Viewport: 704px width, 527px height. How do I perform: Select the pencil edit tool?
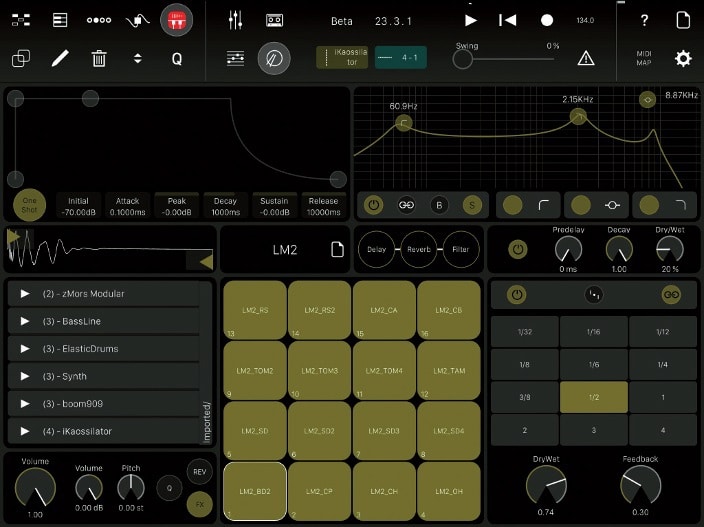pos(60,58)
